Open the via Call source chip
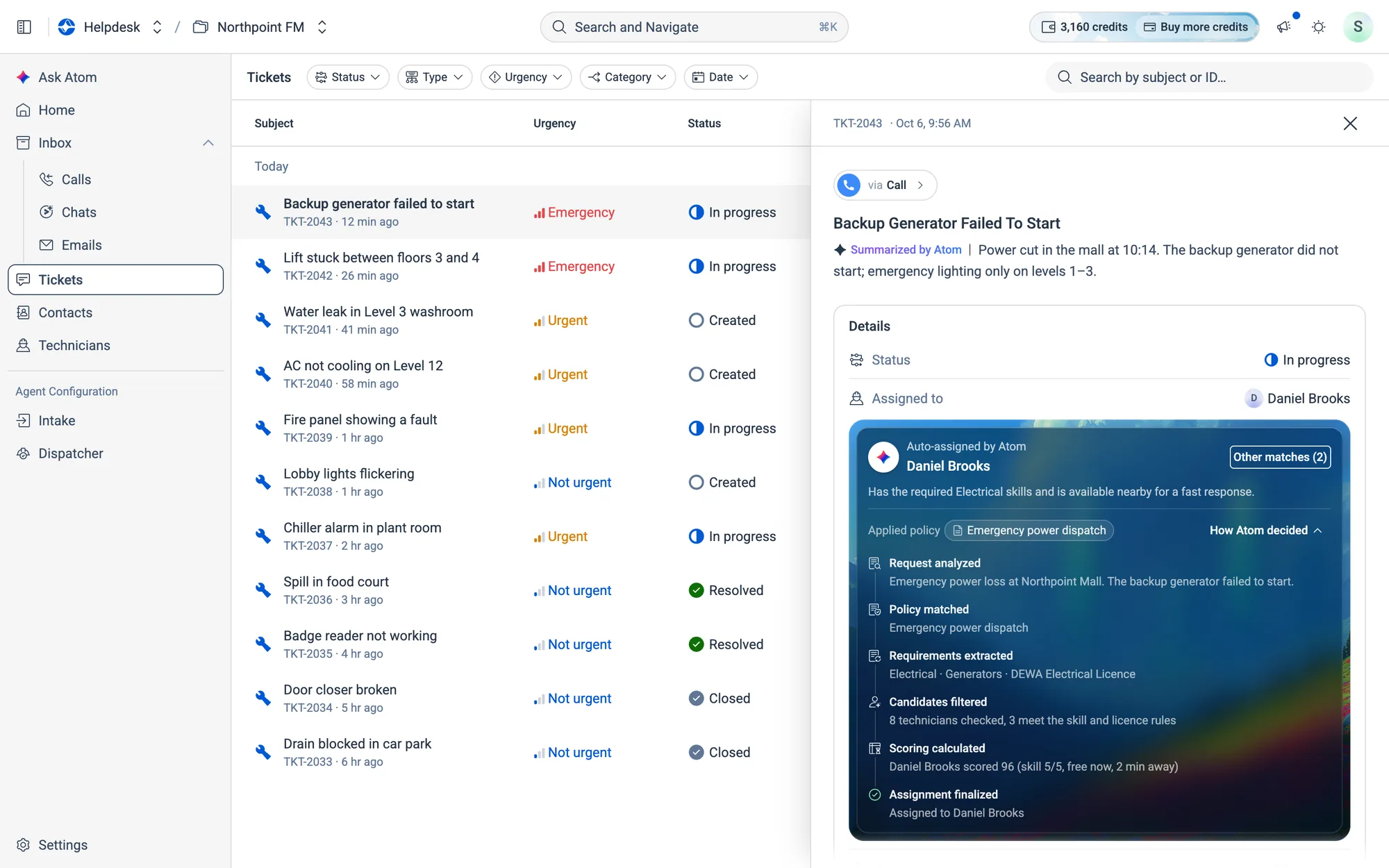The width and height of the screenshot is (1389, 868). click(x=885, y=185)
